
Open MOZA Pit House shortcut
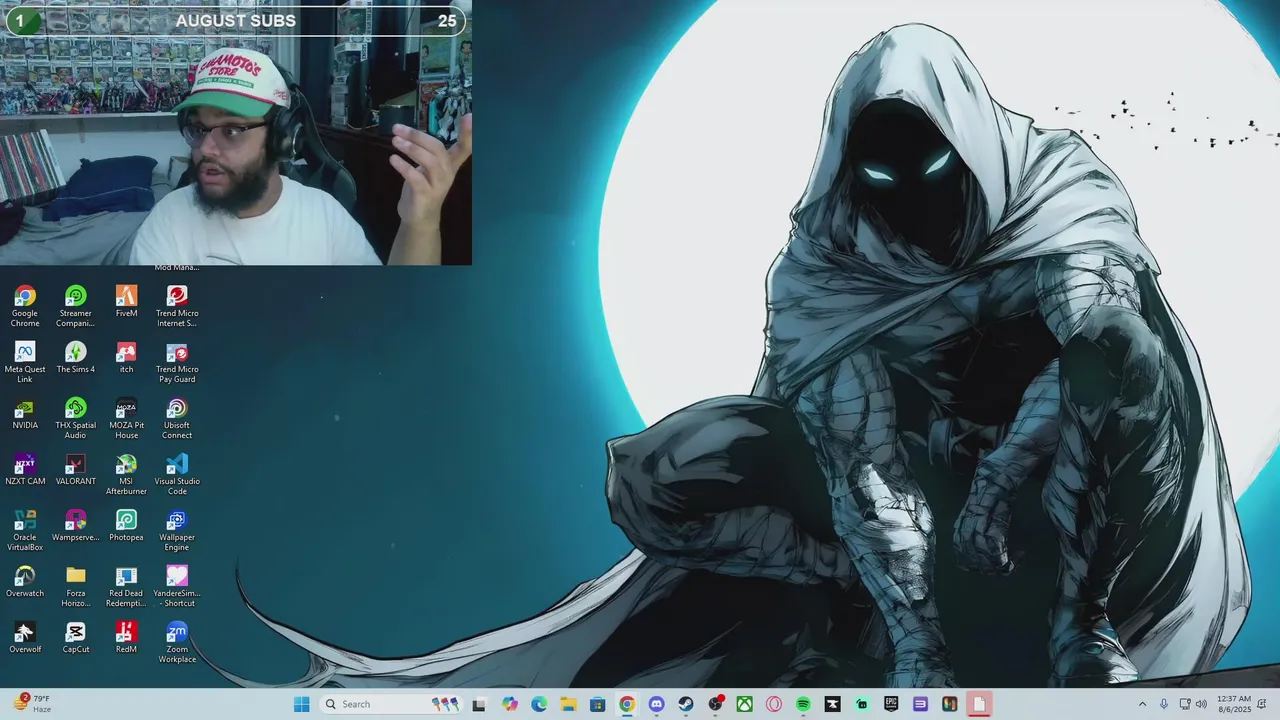tap(126, 418)
